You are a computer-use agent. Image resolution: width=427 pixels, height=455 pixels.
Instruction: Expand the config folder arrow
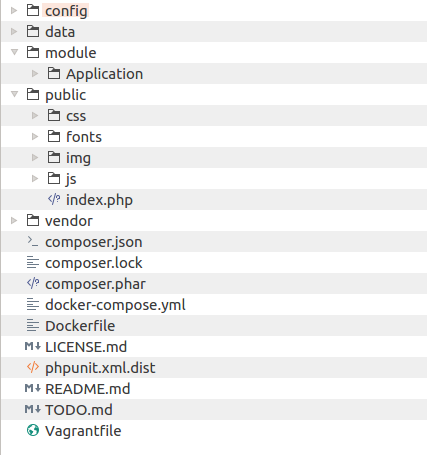(x=14, y=11)
